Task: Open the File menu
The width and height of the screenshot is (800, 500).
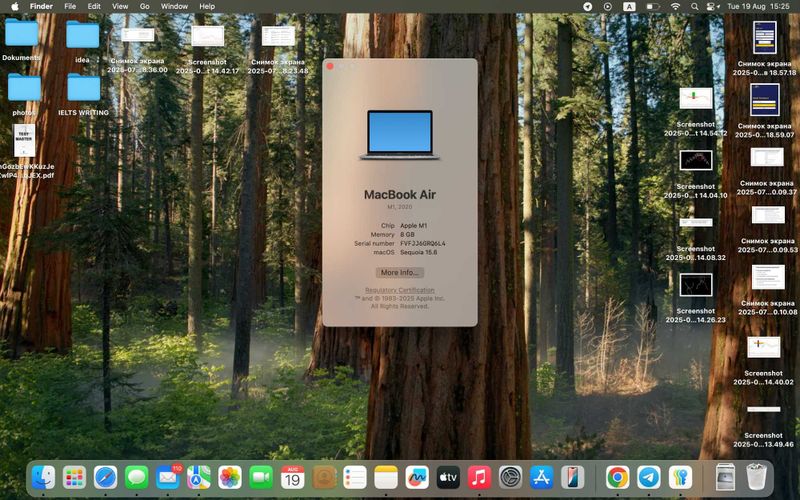Action: coord(70,6)
